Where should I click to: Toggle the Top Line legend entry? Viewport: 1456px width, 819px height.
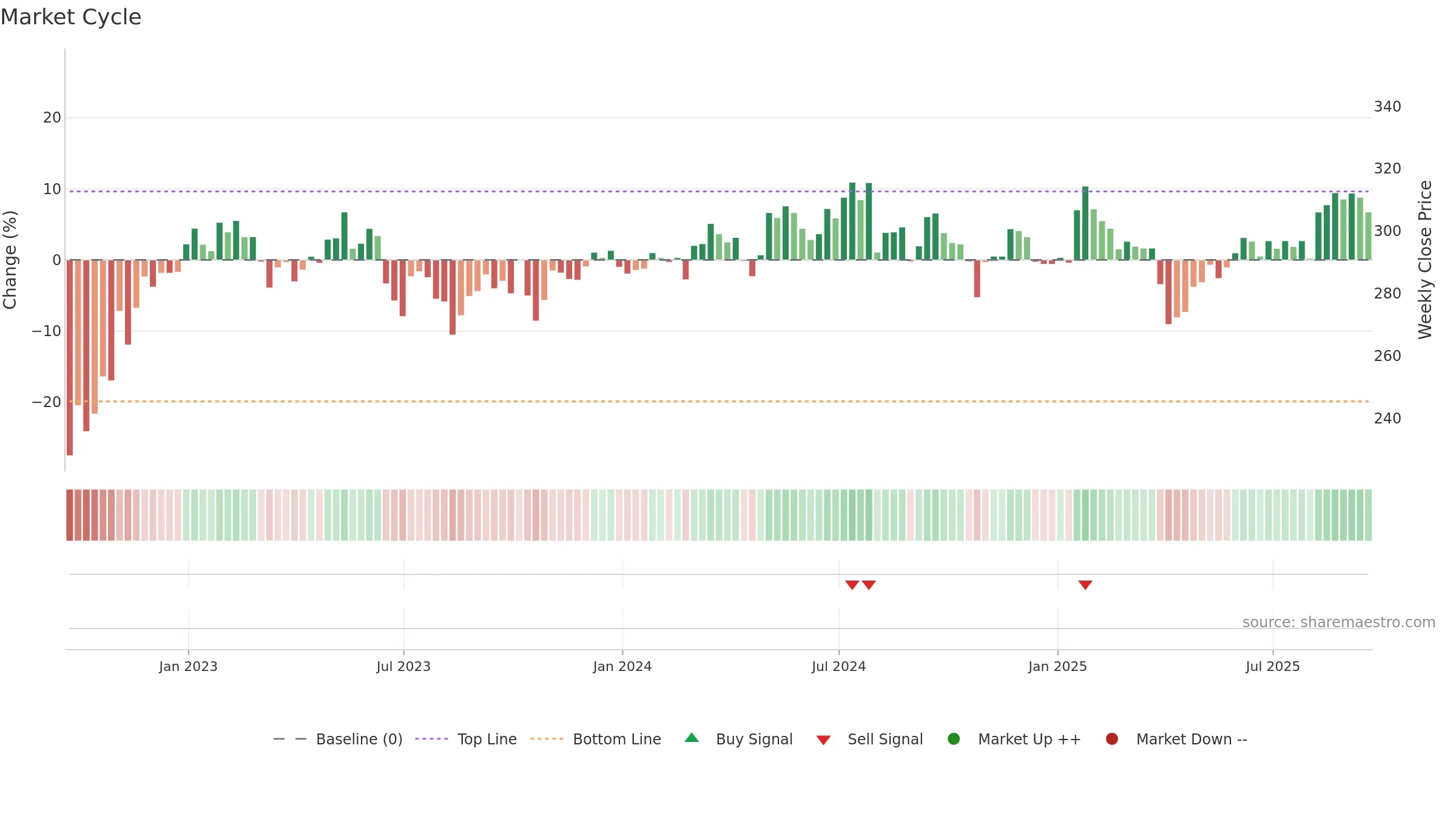[466, 739]
